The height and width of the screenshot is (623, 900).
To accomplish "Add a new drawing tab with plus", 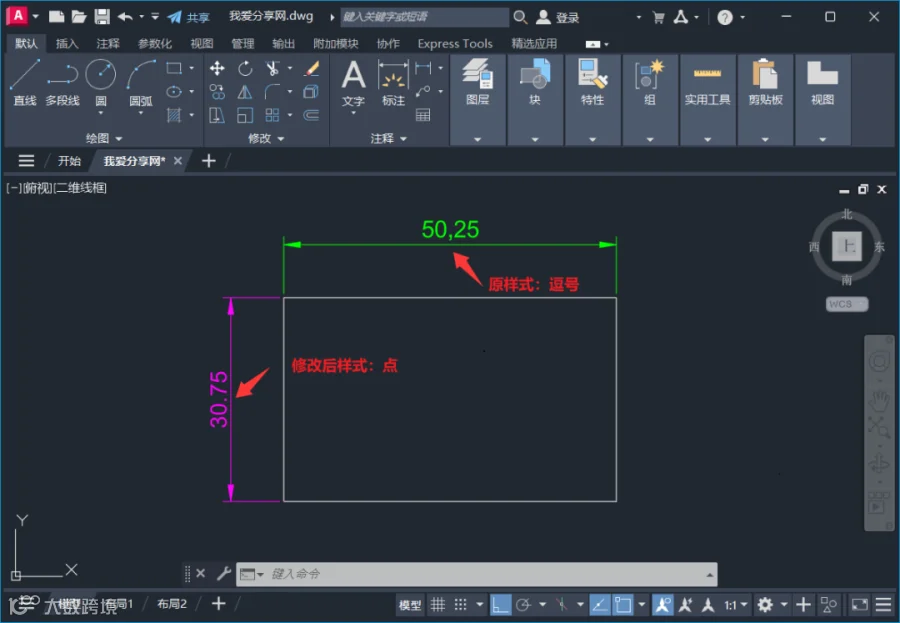I will (x=209, y=161).
